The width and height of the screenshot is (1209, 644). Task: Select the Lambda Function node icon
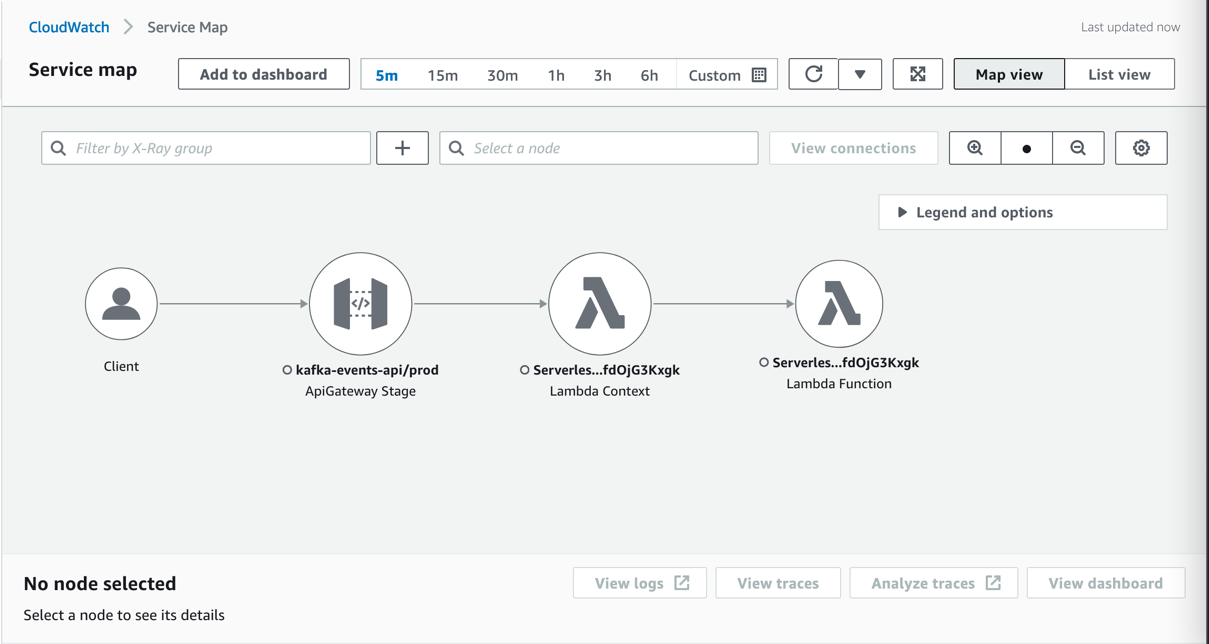pyautogui.click(x=839, y=304)
